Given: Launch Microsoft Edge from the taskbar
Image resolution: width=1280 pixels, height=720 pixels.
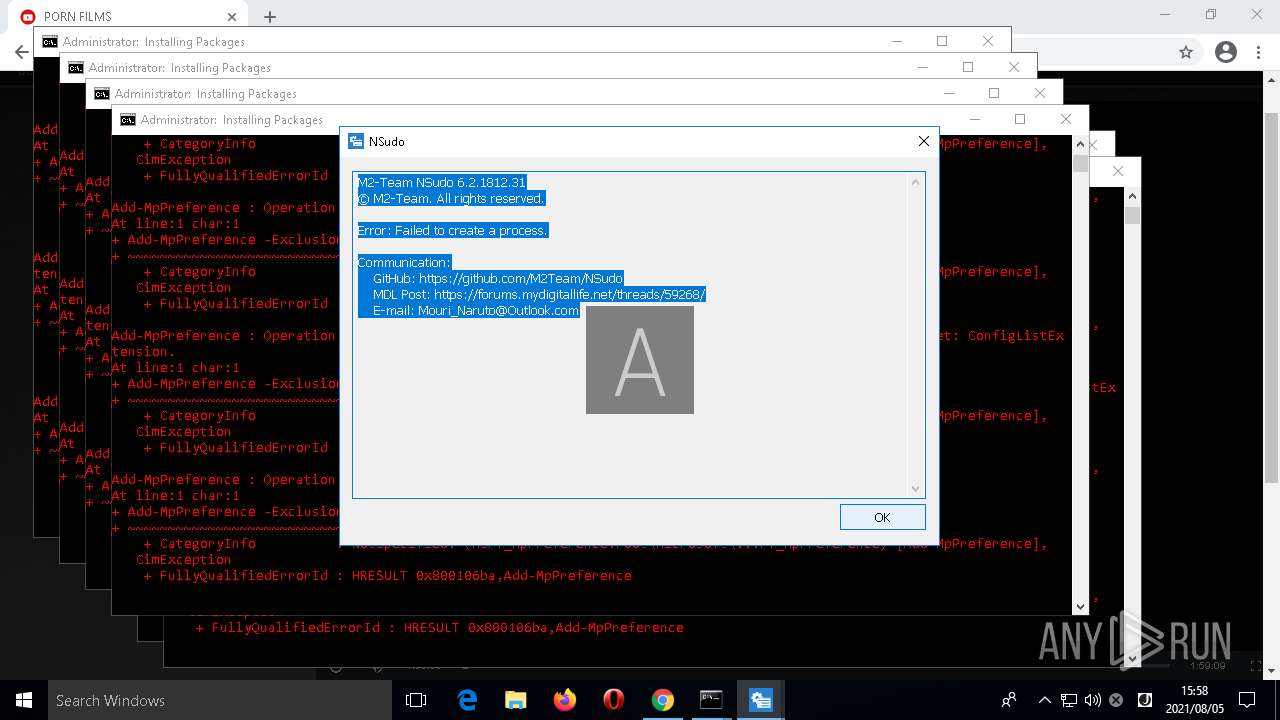Looking at the screenshot, I should pyautogui.click(x=467, y=700).
